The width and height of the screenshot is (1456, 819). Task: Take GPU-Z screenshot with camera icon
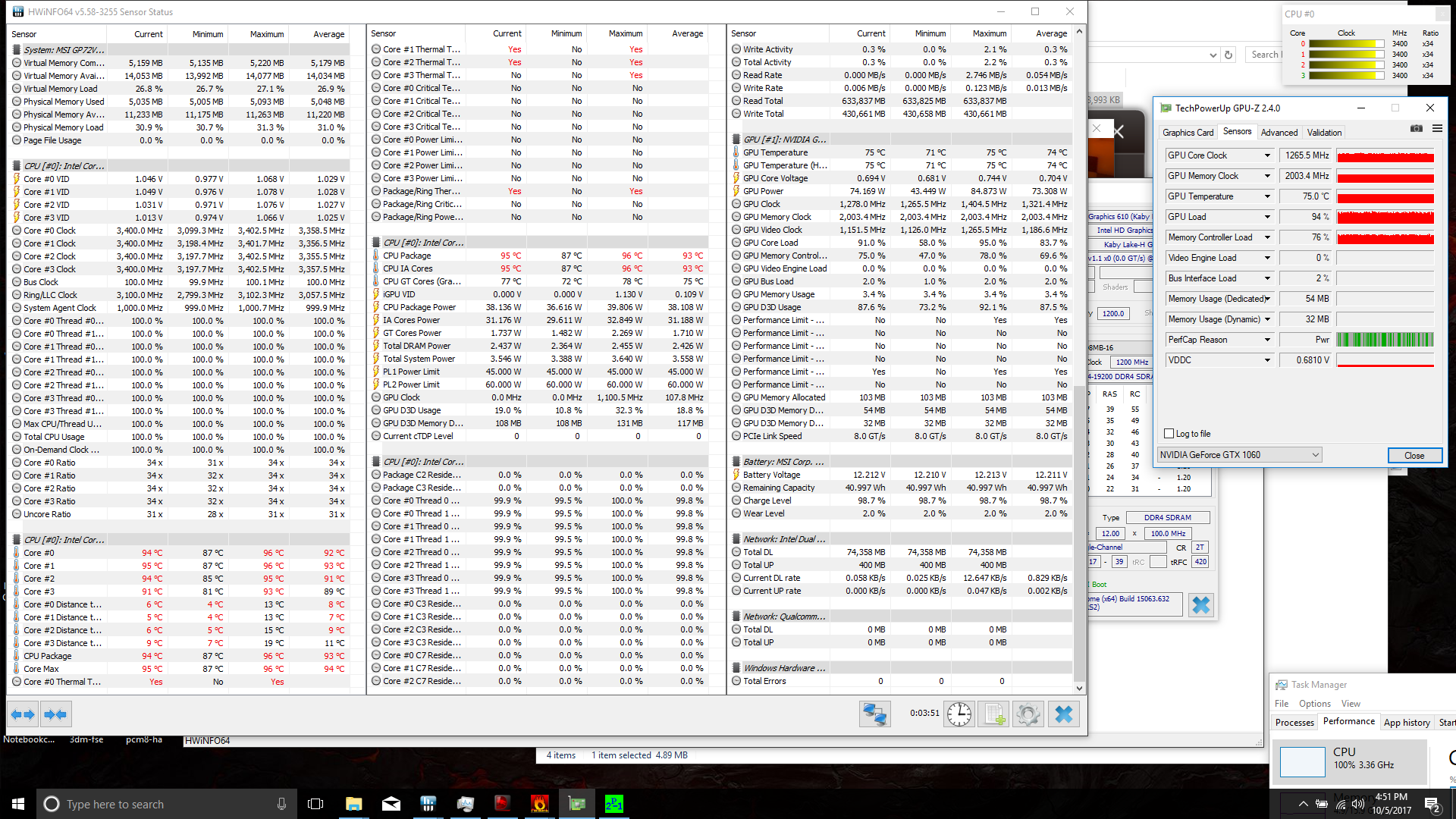click(1416, 129)
